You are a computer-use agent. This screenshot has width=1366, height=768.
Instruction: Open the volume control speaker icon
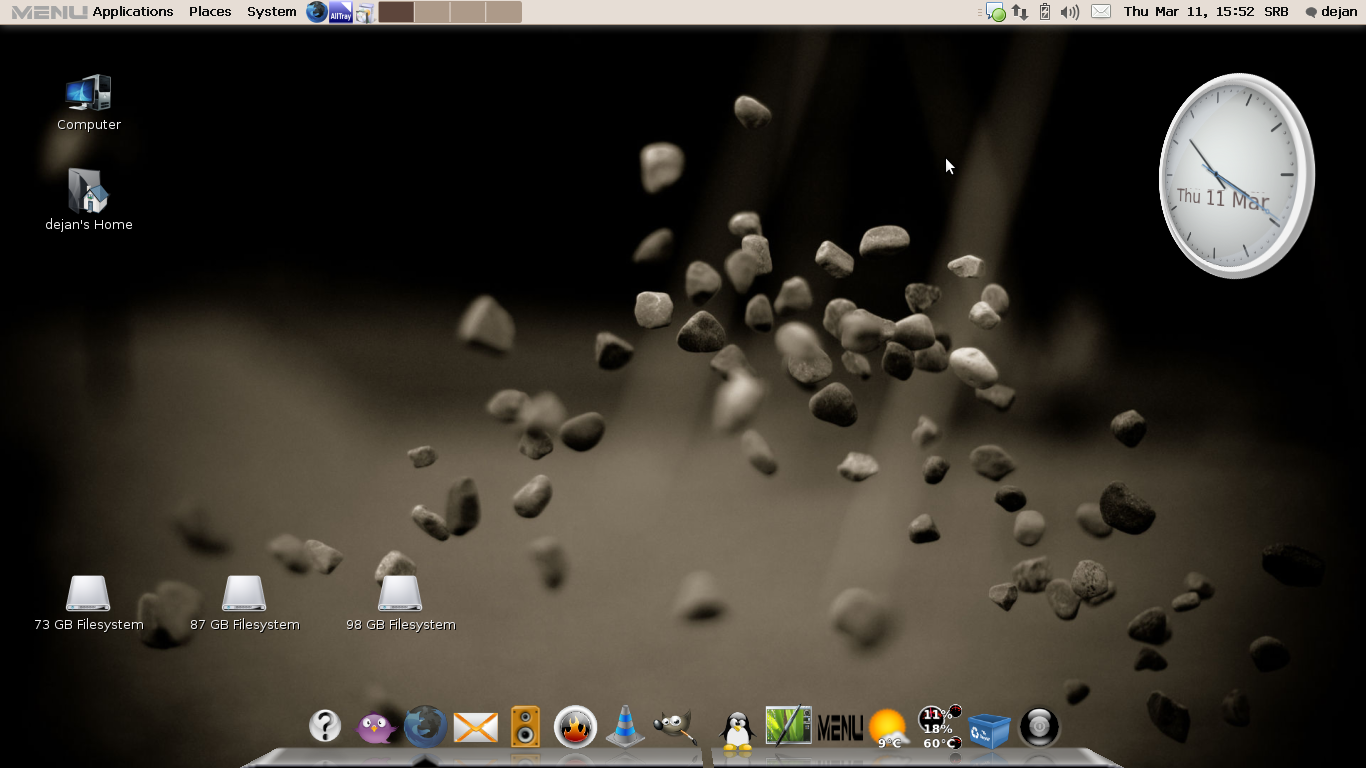[1070, 12]
